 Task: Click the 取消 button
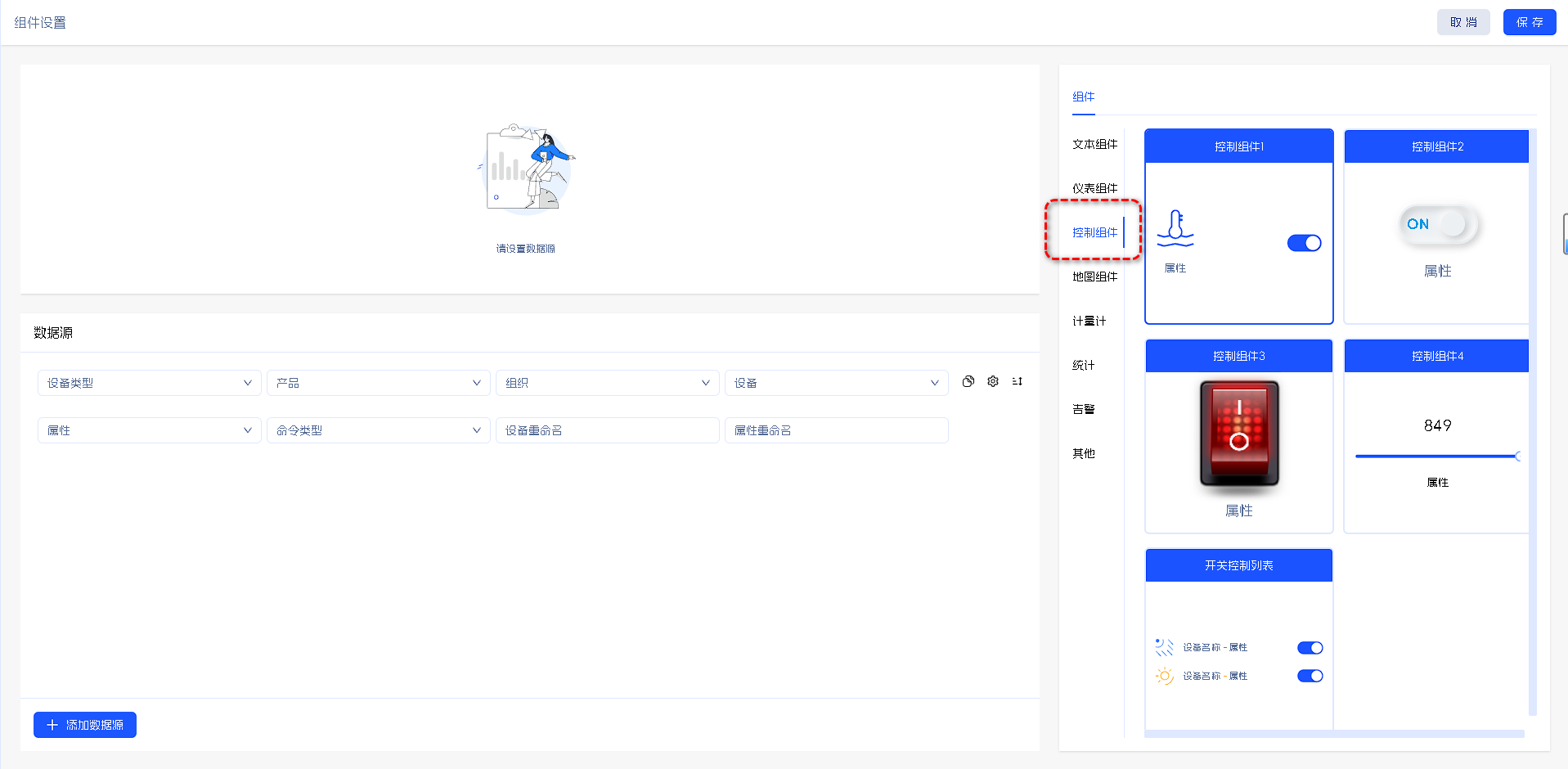[1462, 22]
